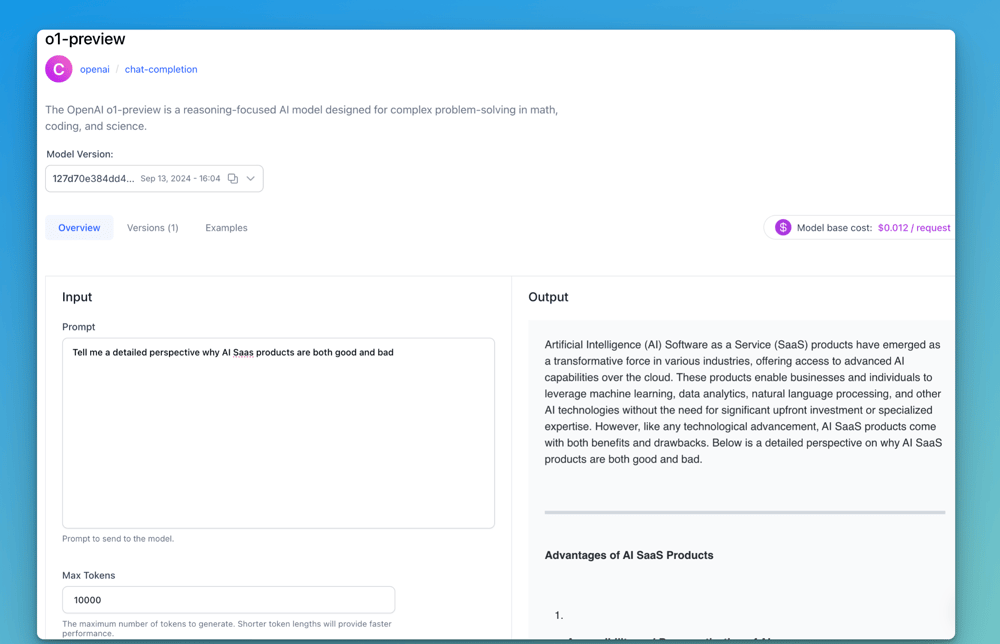Copy the model version ID
1000x644 pixels.
233,179
